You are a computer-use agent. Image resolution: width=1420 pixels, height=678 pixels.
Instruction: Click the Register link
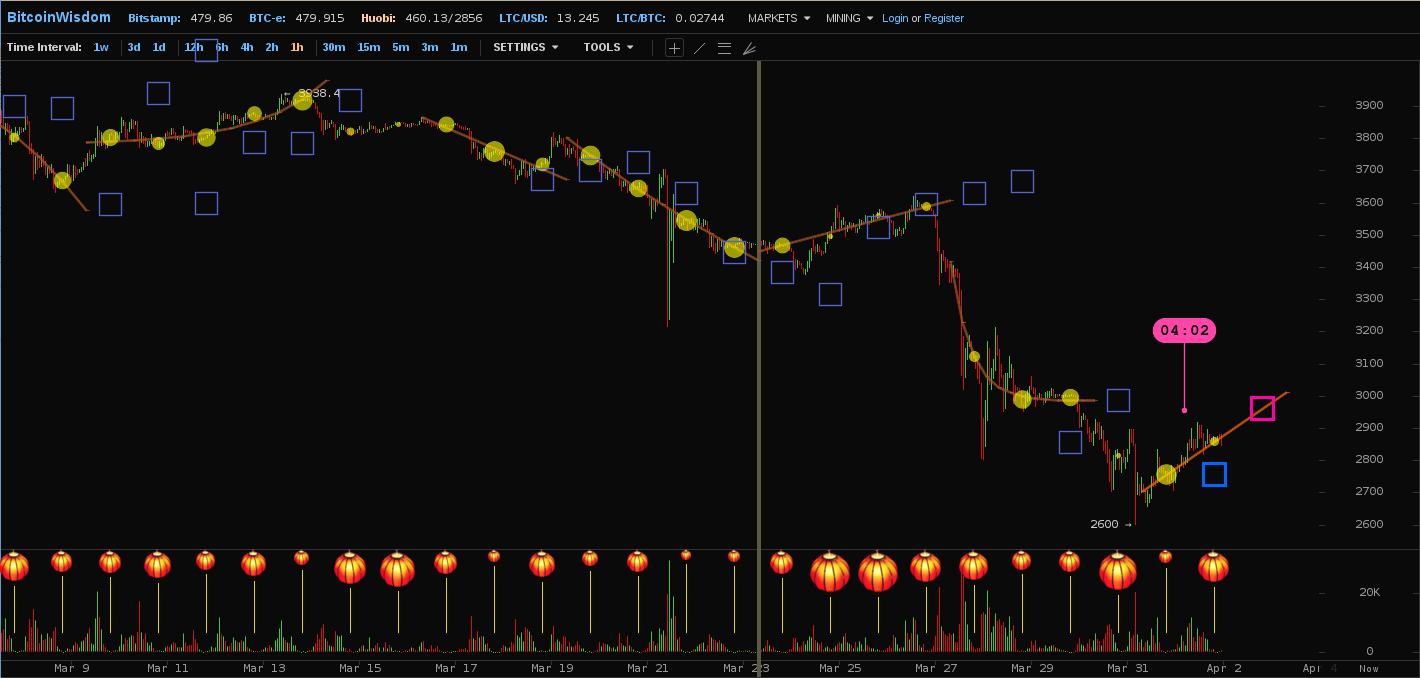tap(943, 18)
